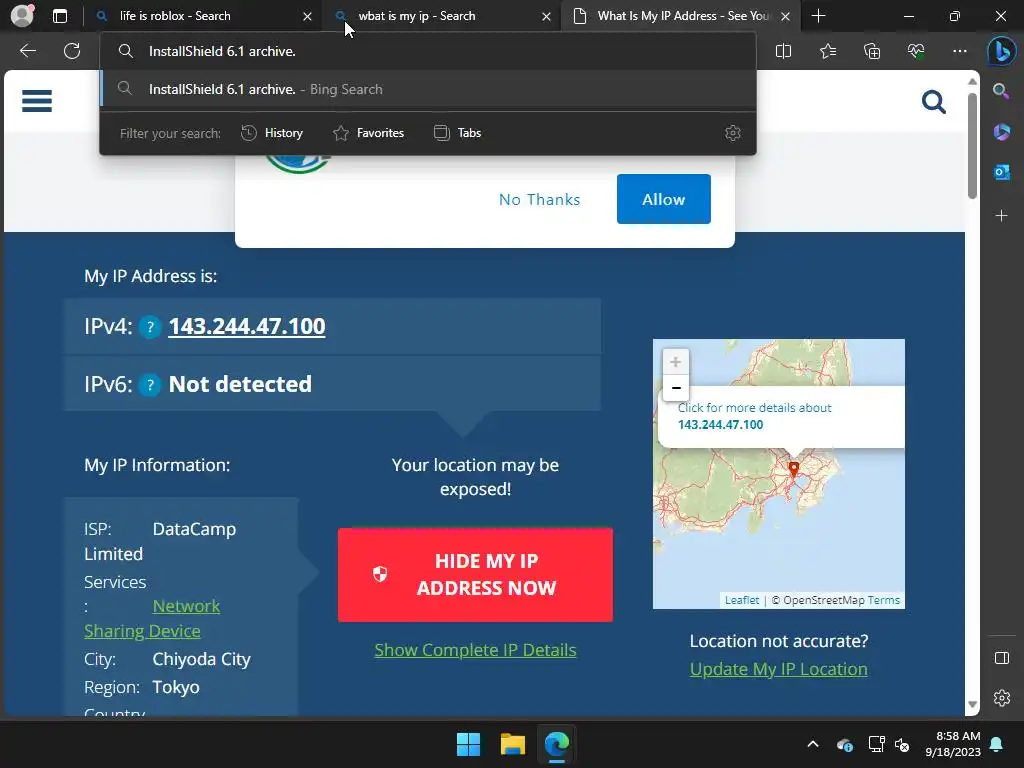
Task: Toggle the sidebar panel icon
Action: (x=1001, y=658)
